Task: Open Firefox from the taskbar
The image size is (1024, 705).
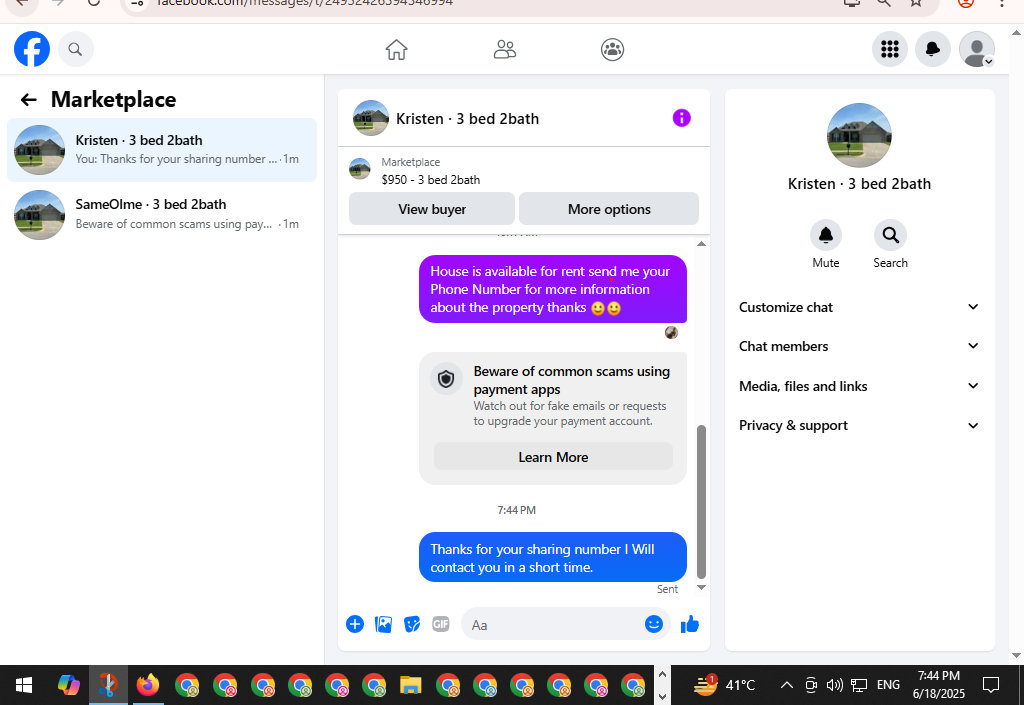Action: (x=148, y=685)
